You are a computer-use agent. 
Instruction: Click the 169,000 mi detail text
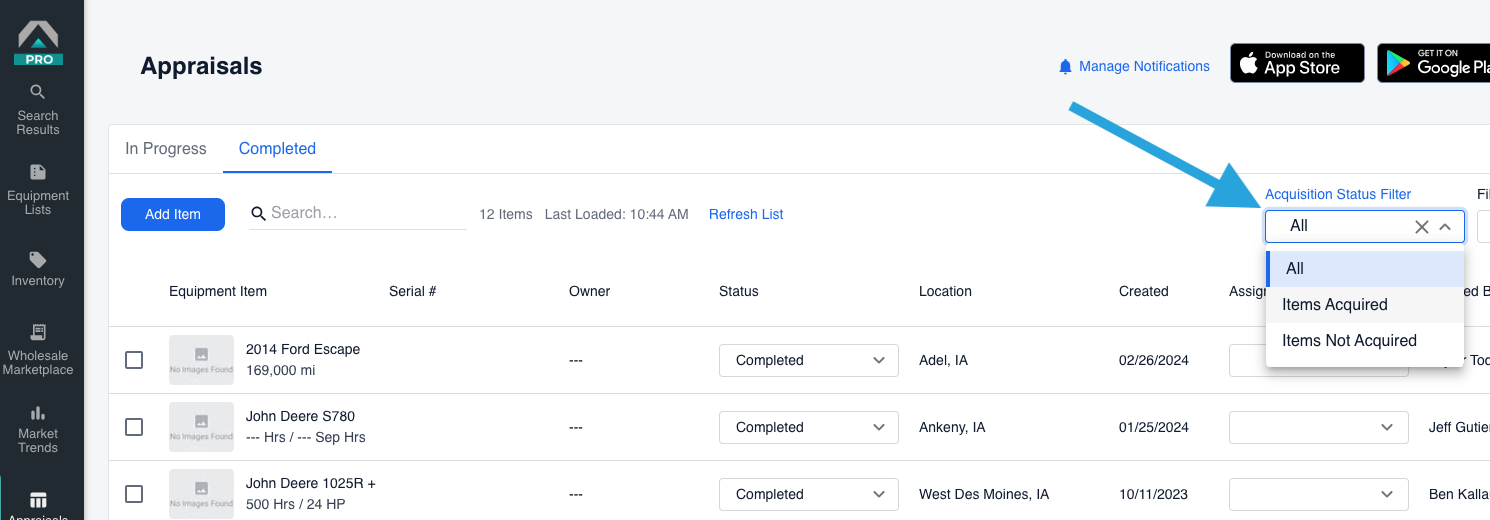[283, 370]
